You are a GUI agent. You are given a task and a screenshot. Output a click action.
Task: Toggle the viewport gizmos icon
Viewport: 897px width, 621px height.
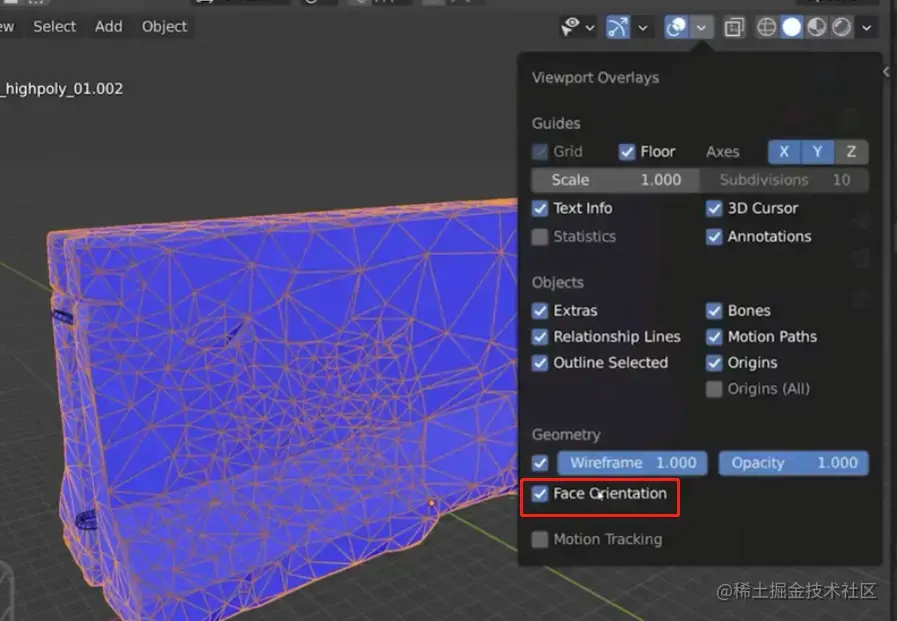[618, 27]
